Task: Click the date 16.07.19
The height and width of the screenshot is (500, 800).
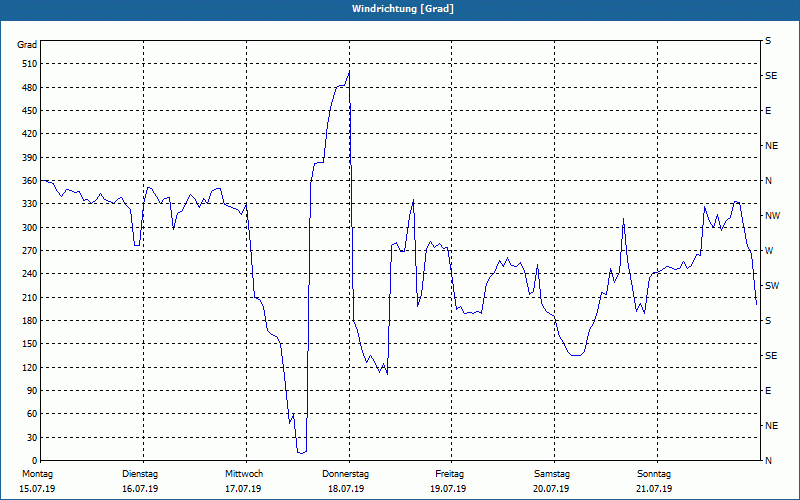Action: [140, 489]
